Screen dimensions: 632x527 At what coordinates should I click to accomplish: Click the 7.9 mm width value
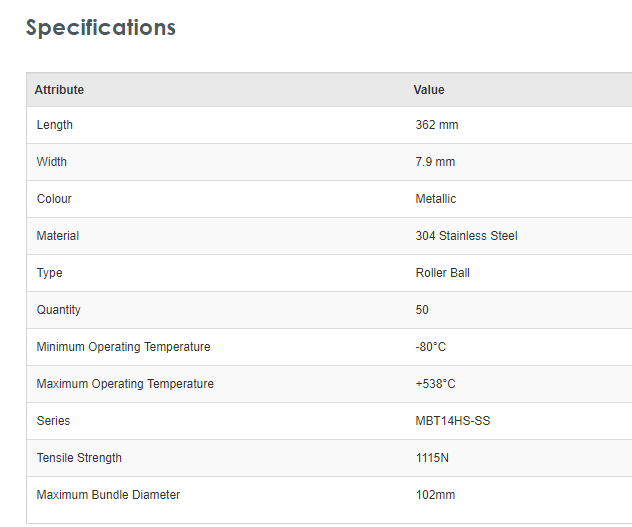(435, 162)
